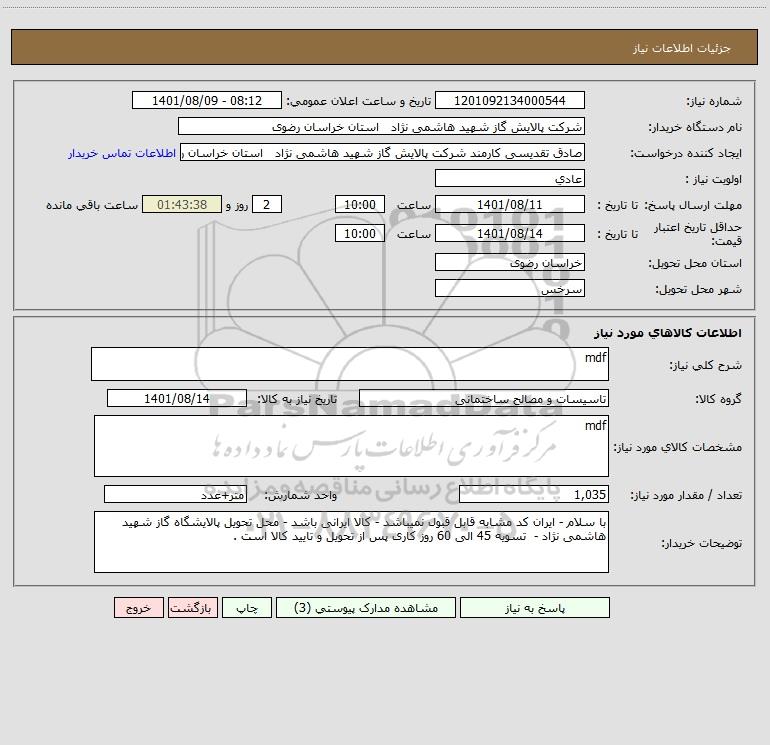Click the 10:00 time field beside price validity date

click(x=359, y=233)
